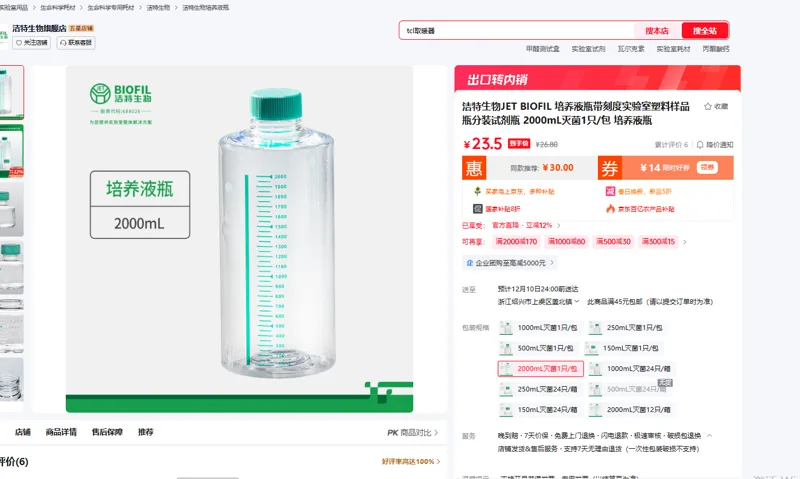This screenshot has width=800, height=479.
Task: Expand the 官方直降 立减12% arrow
Action: click(x=558, y=225)
